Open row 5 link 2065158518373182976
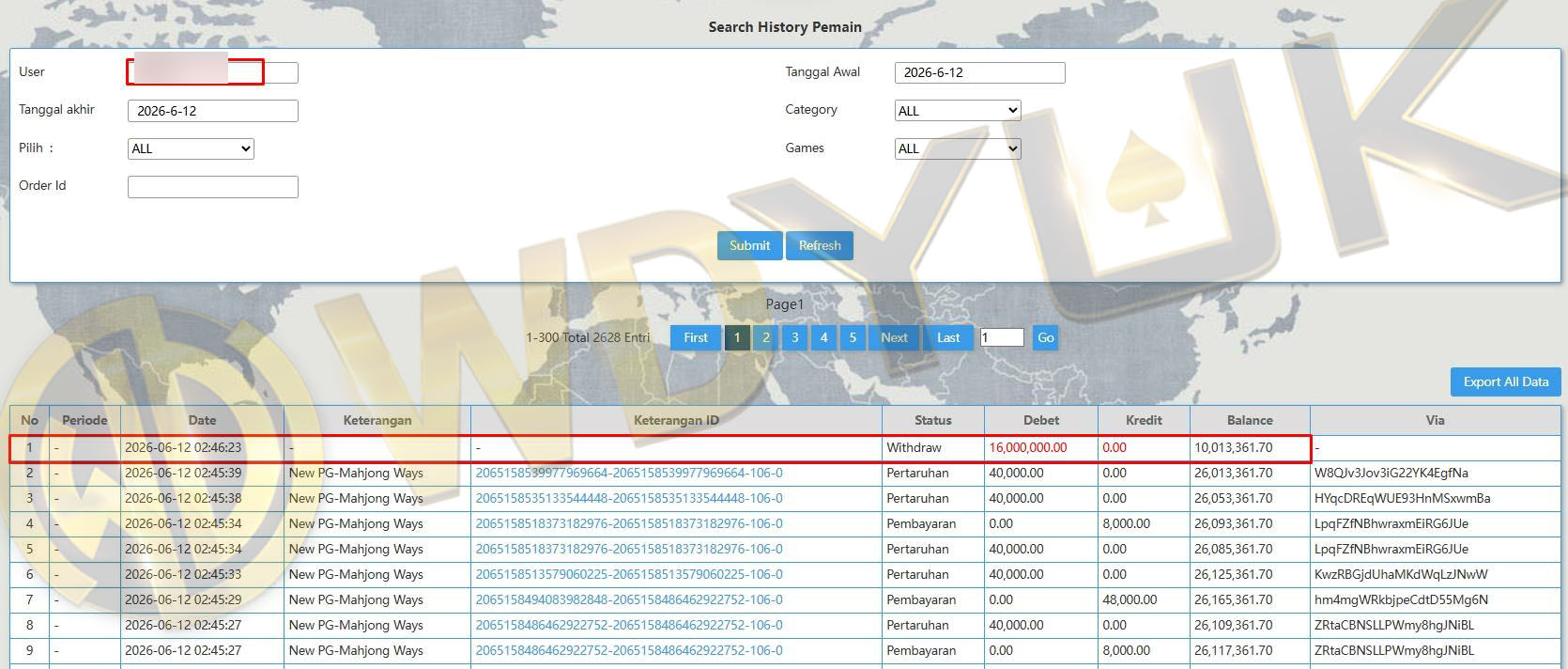 (629, 549)
